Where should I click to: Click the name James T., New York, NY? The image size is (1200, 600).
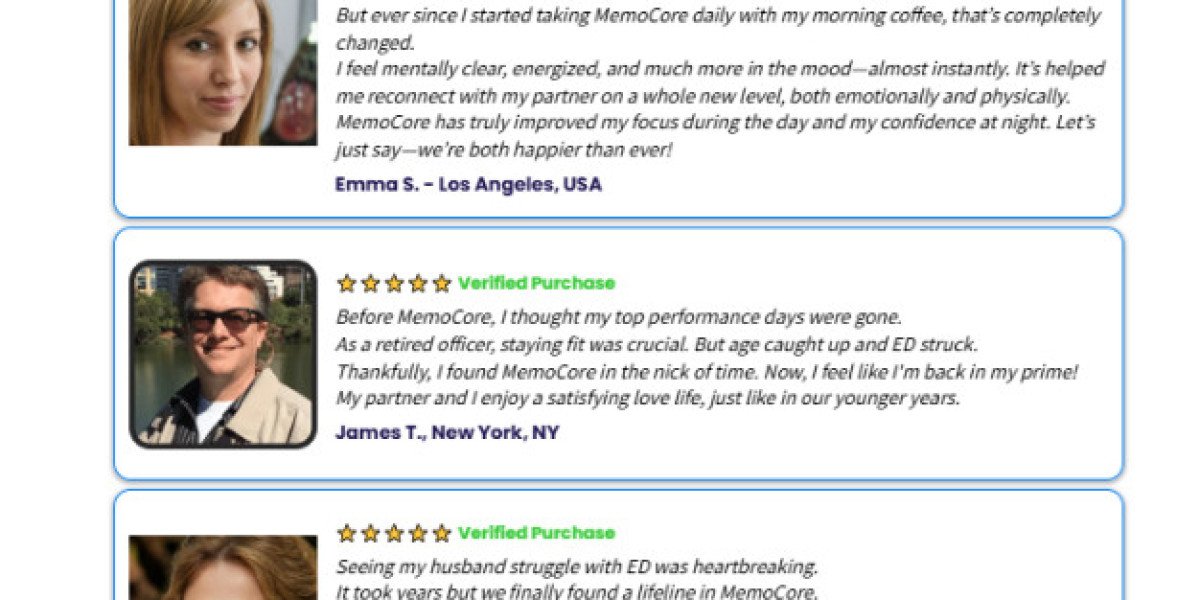447,432
